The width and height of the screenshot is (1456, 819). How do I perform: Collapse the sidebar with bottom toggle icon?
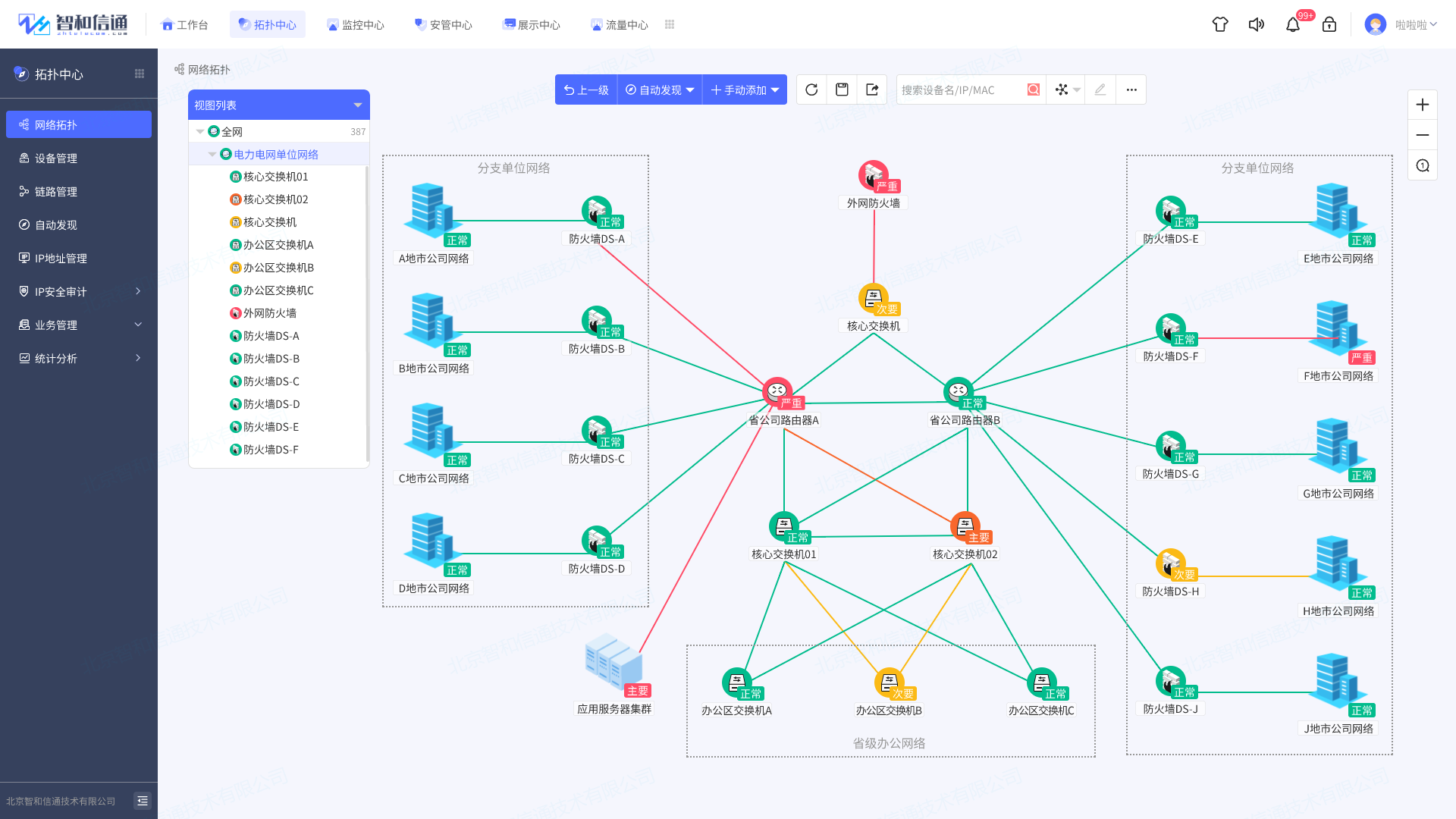[143, 801]
